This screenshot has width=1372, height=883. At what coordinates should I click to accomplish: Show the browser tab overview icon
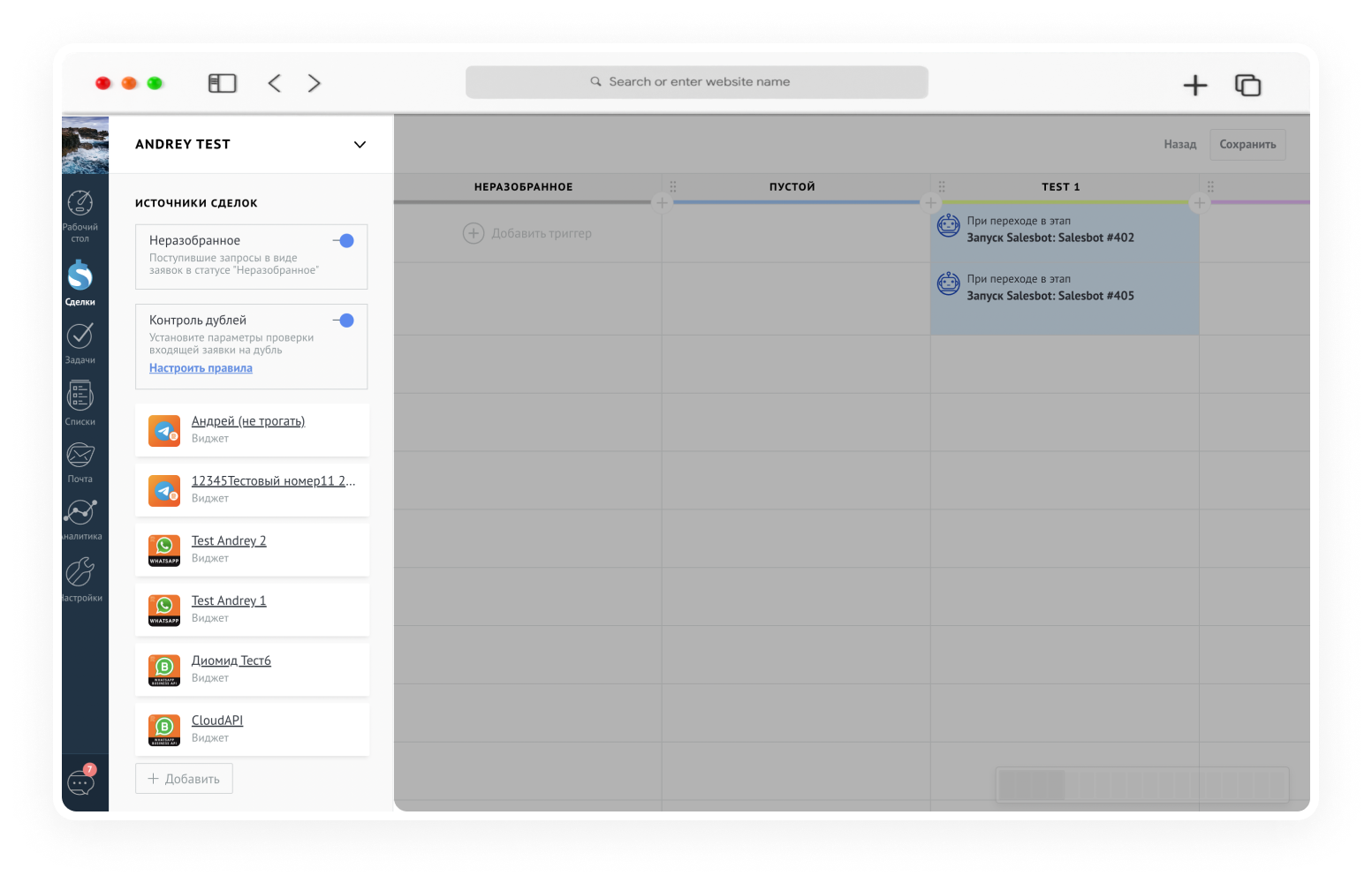[x=1247, y=85]
